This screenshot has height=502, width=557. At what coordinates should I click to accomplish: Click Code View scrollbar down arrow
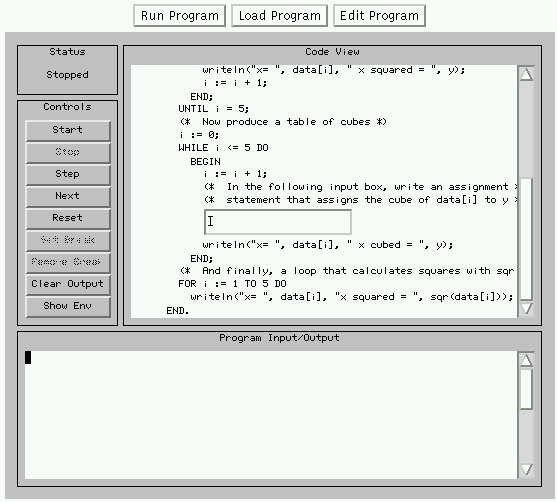(x=526, y=308)
